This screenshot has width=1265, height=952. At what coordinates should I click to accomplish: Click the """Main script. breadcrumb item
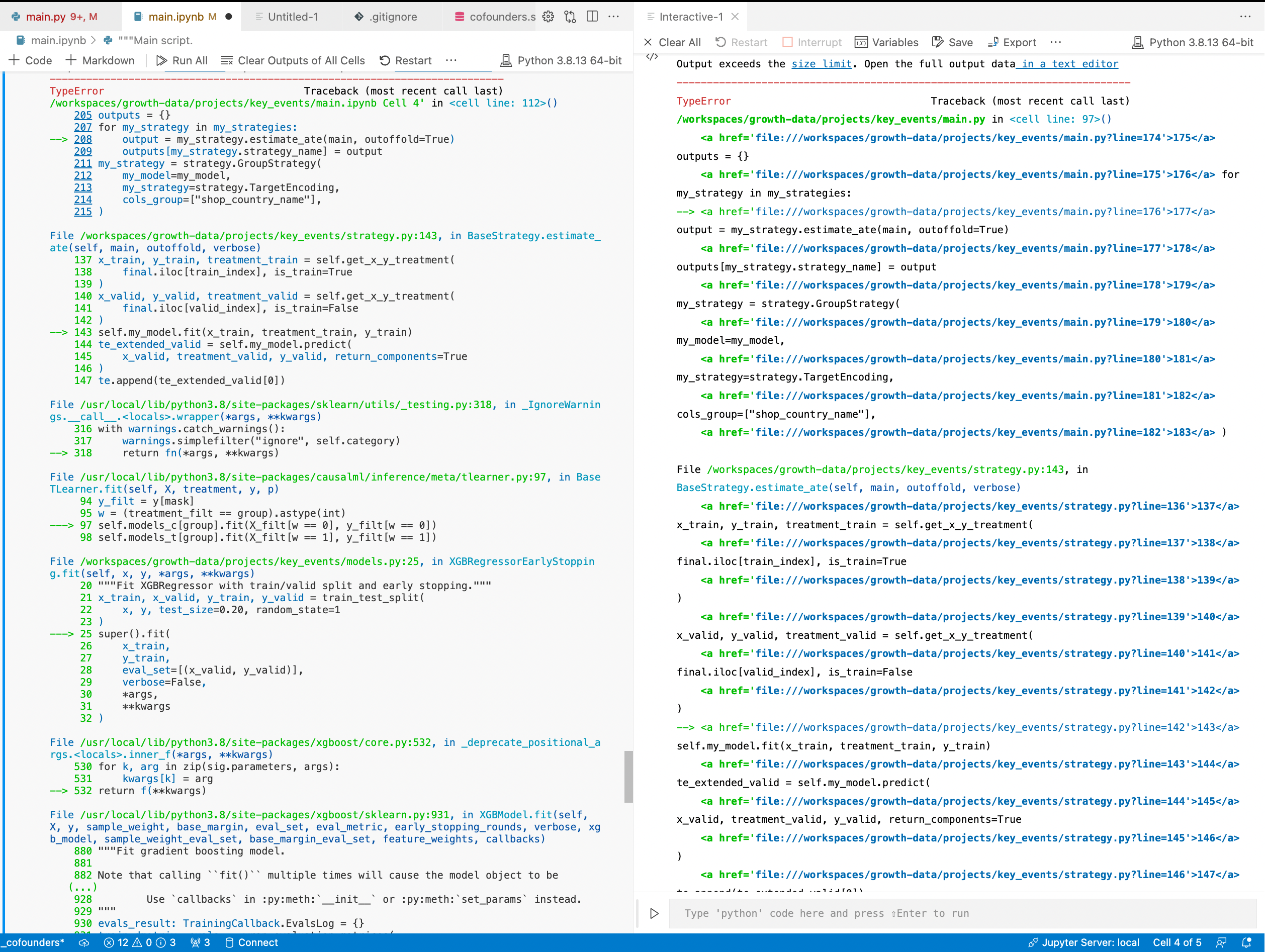pos(148,40)
